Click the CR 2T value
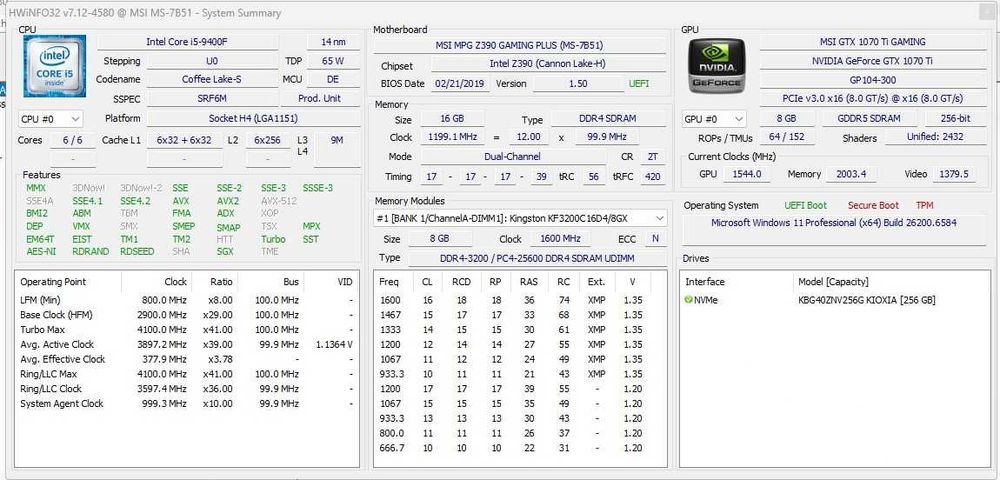 tap(652, 156)
